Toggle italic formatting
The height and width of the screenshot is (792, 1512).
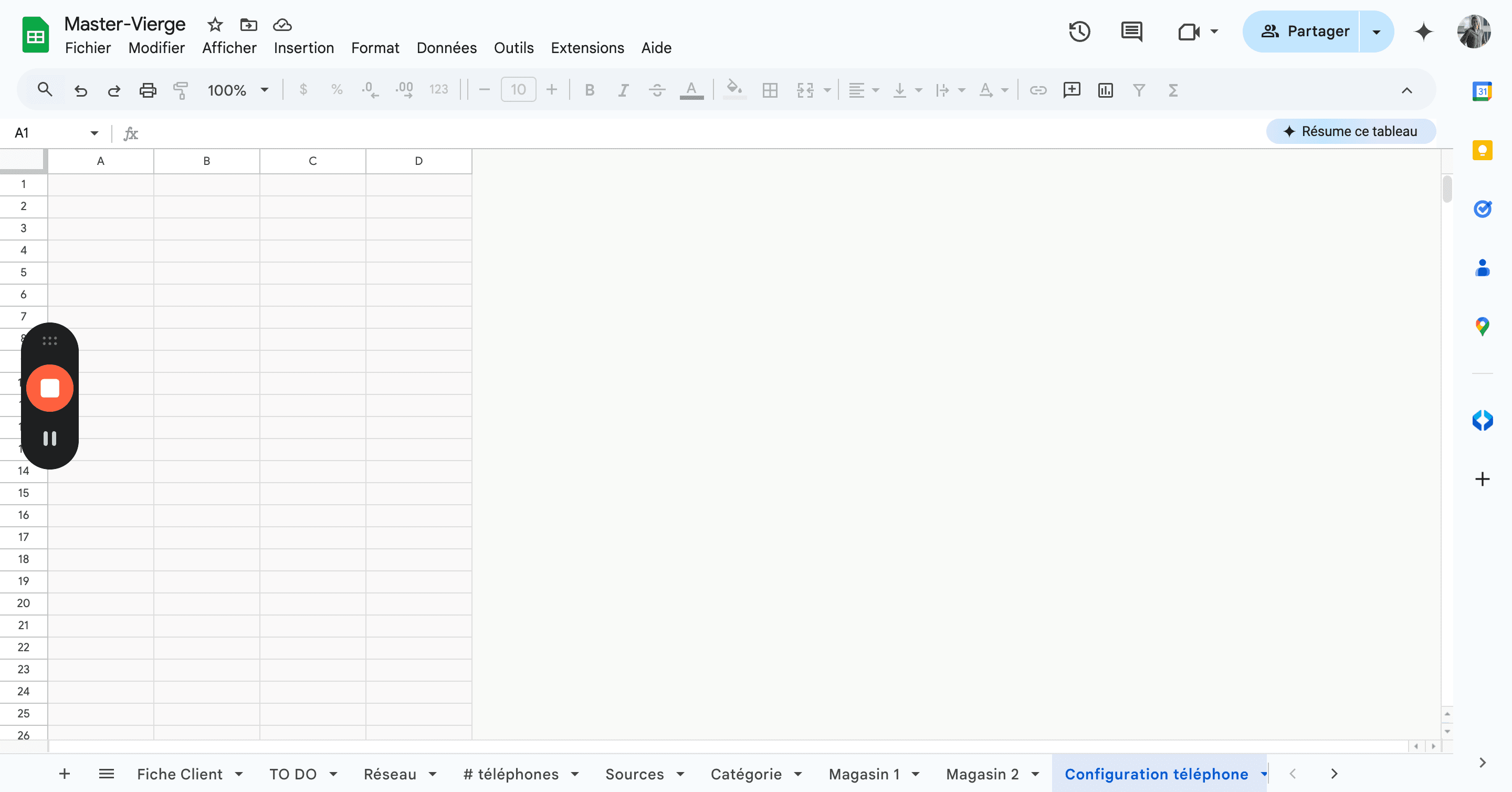click(623, 90)
